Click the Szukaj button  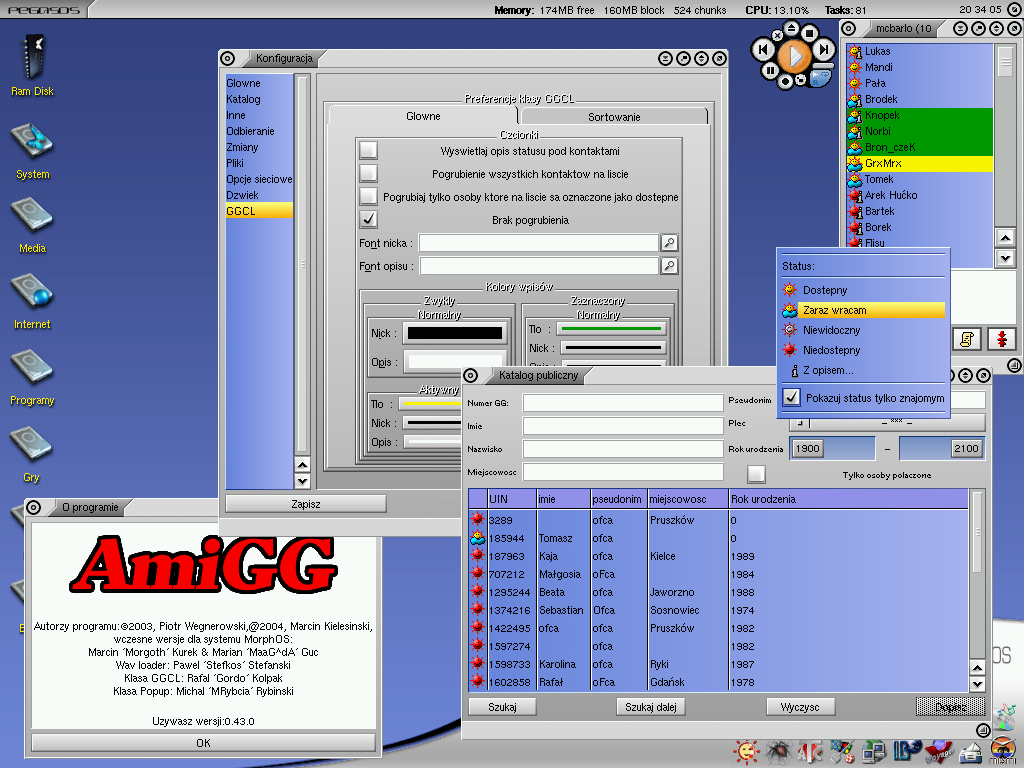(x=502, y=707)
